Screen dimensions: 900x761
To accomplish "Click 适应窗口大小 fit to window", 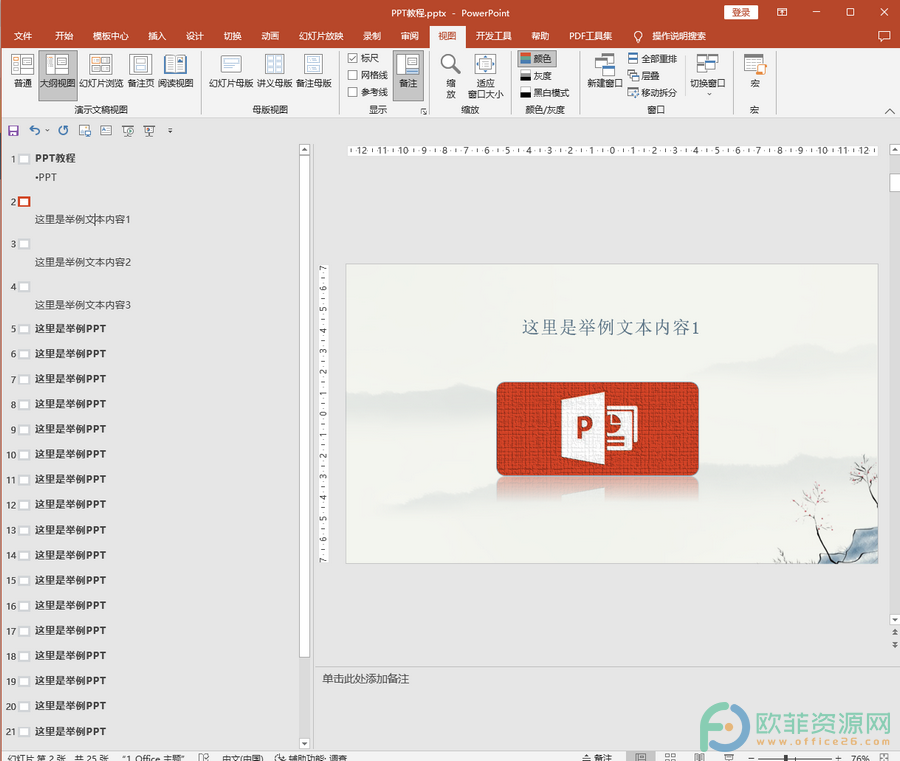I will click(486, 76).
